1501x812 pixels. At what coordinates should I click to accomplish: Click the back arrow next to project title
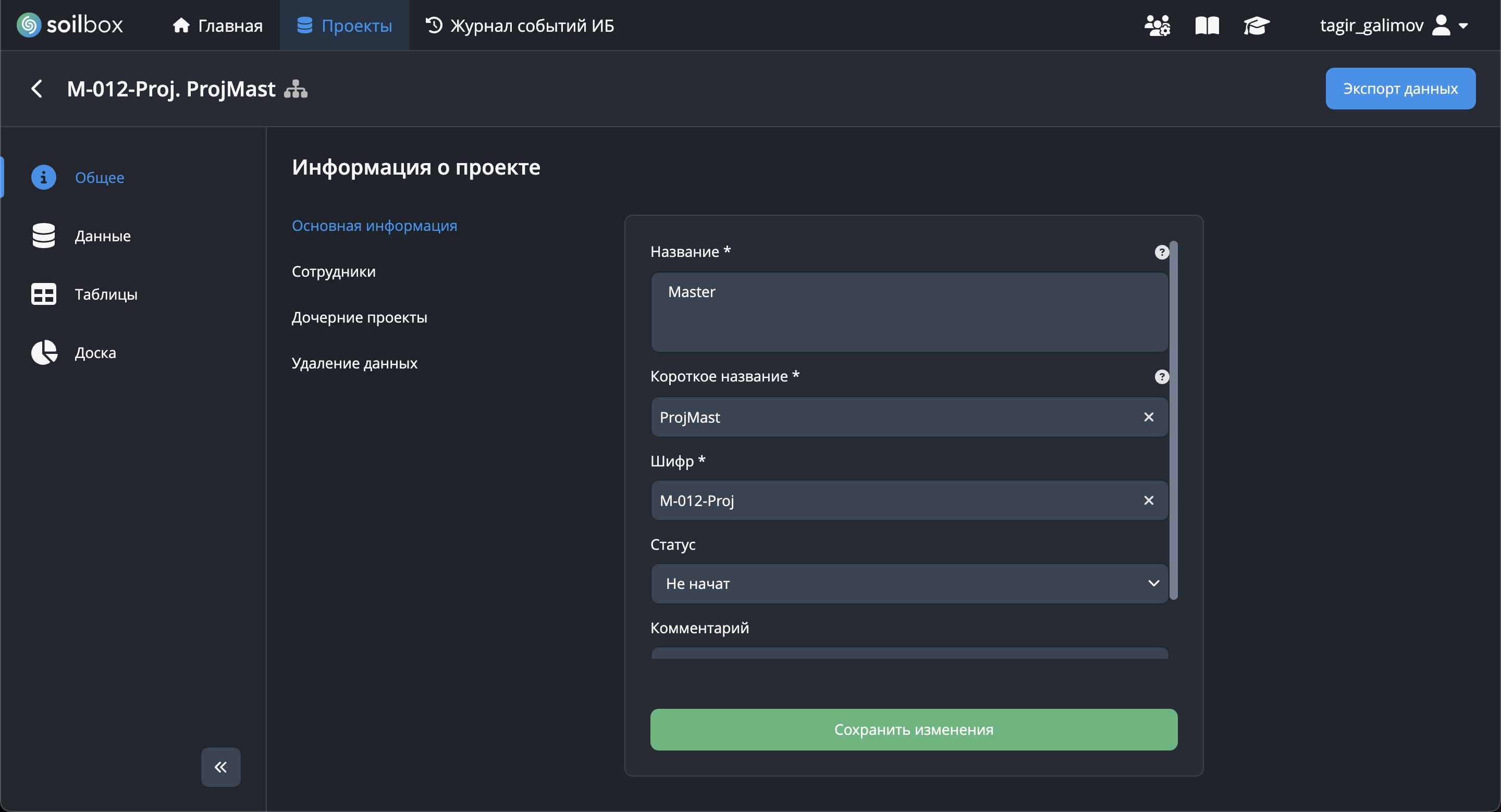[36, 89]
